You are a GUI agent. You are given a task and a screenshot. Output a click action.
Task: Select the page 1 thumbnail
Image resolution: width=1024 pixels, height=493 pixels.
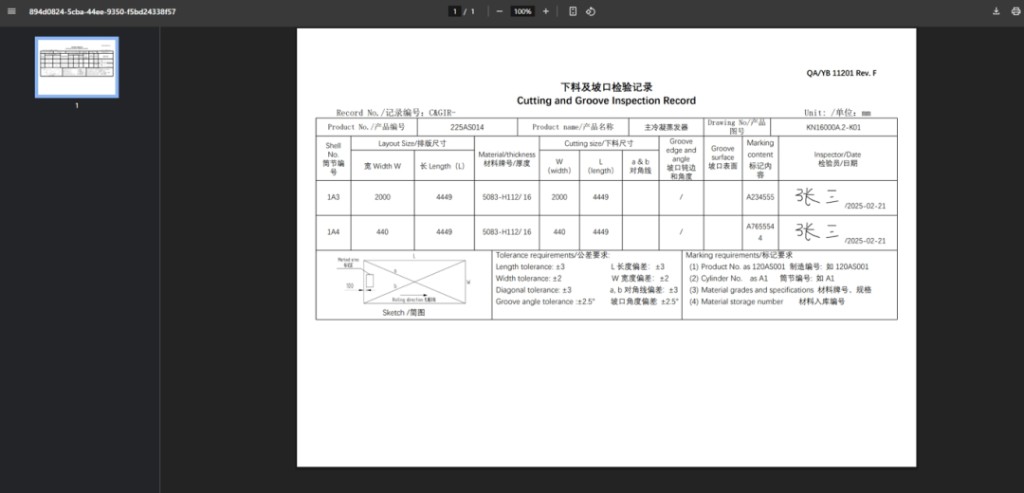77,67
